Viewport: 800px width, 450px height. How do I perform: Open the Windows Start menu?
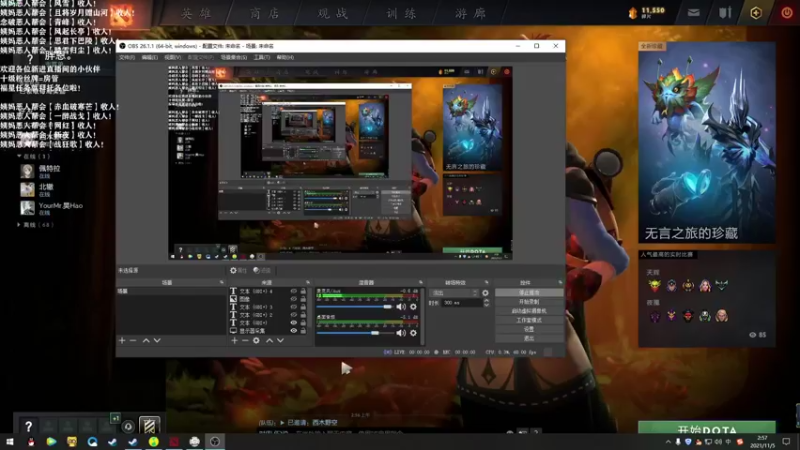10,441
